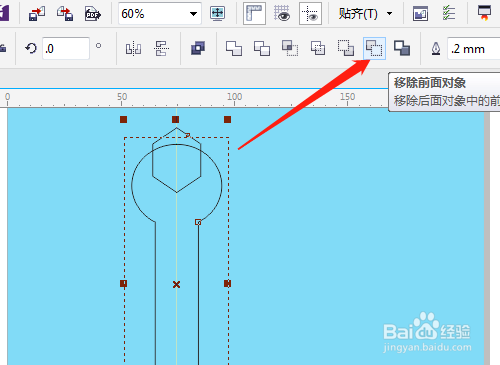
Task: Focus the .2 mm outline width field
Action: 473,49
